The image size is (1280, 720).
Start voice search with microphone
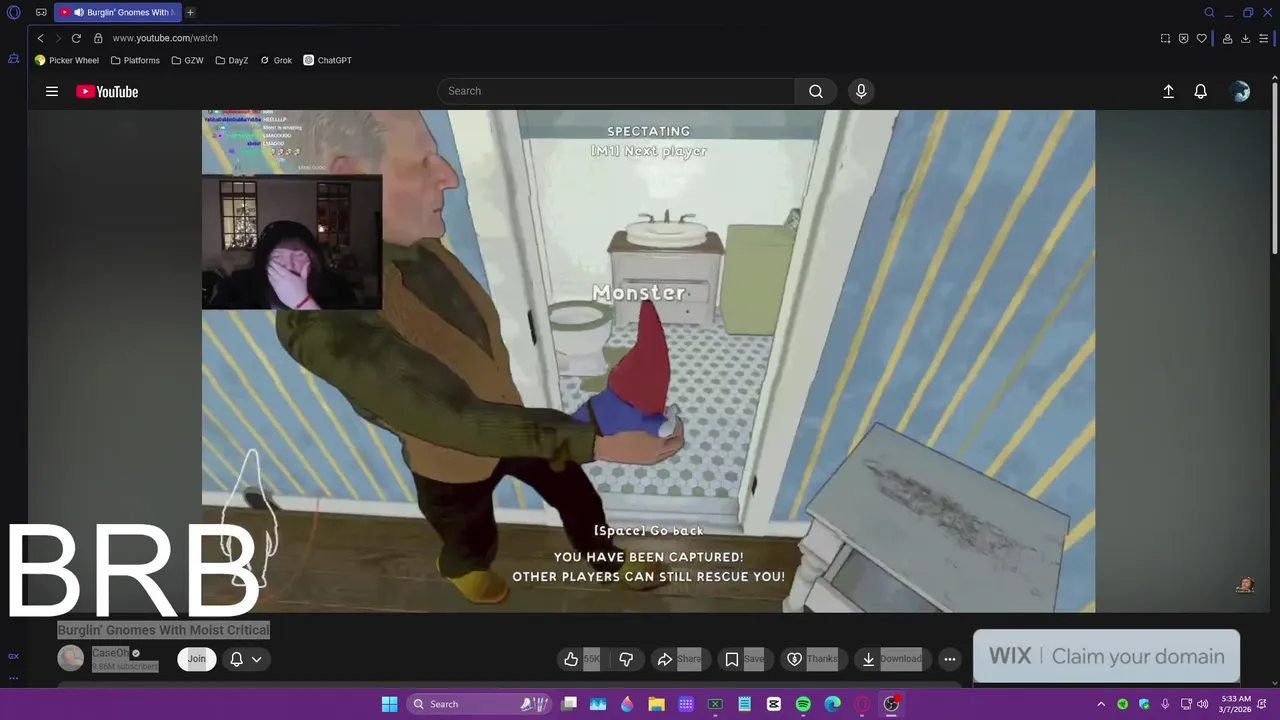pos(861,91)
